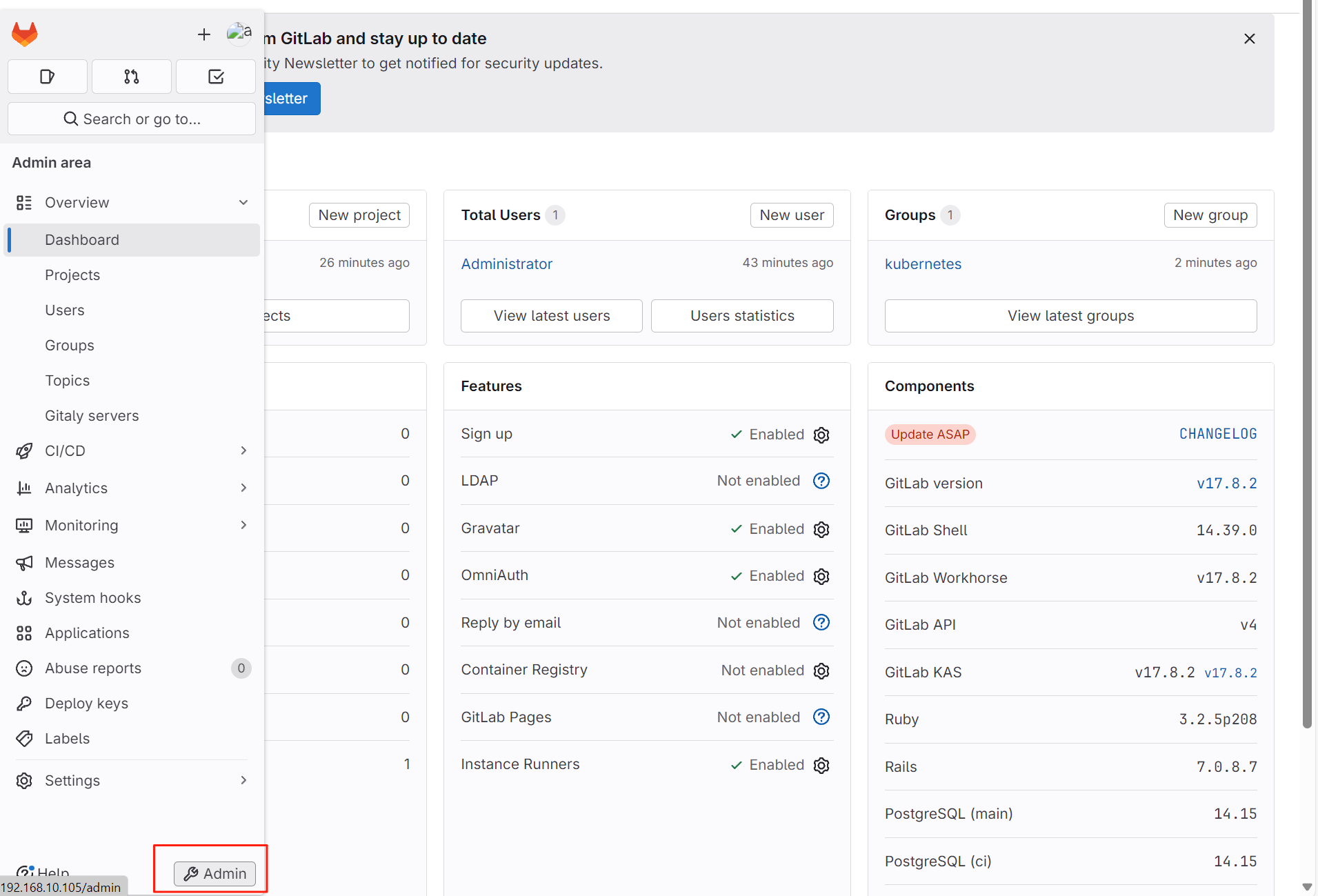
Task: Click GitLab version v17.8.2 link
Action: point(1227,484)
